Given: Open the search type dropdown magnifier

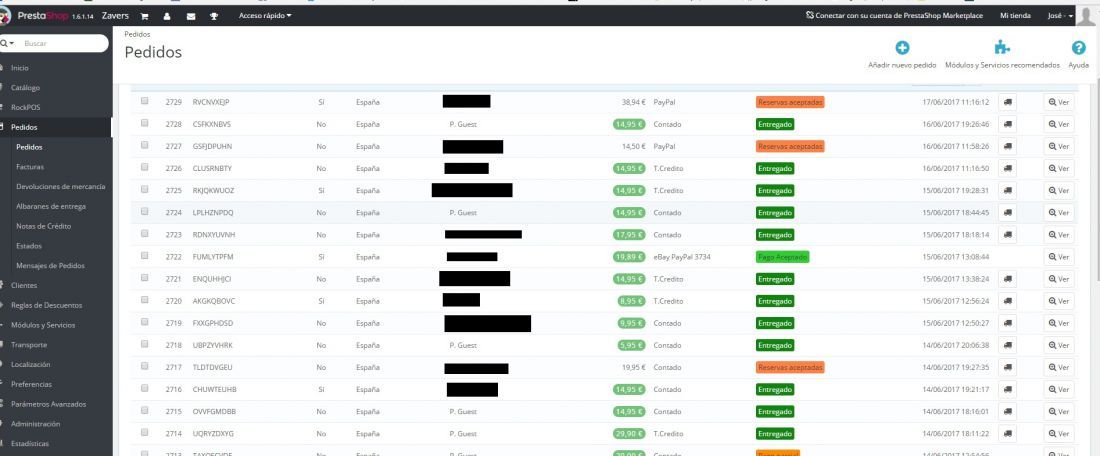Looking at the screenshot, I should tap(8, 43).
